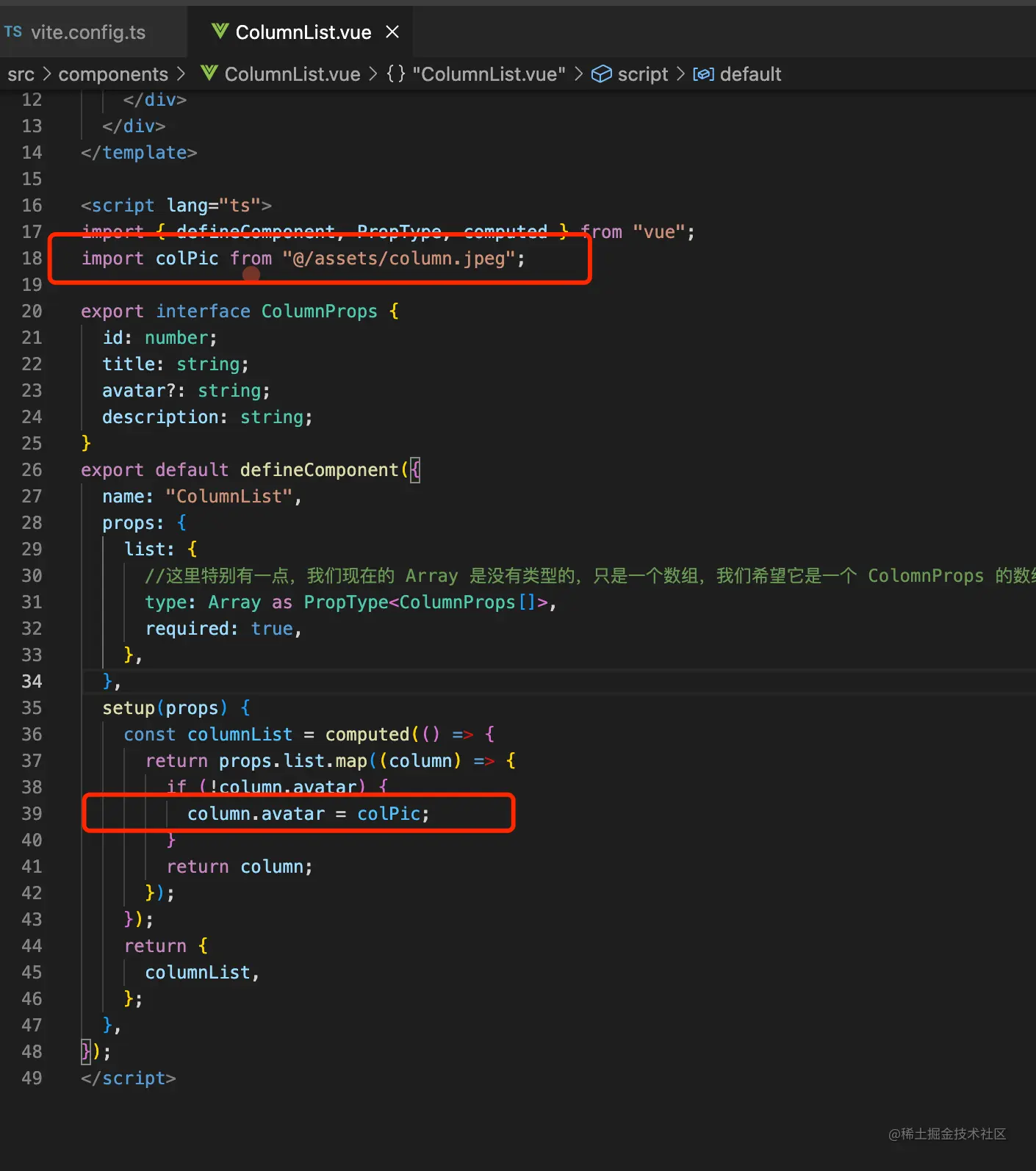Click the "ColumnList" name string on line 27
The height and width of the screenshot is (1171, 1036).
(x=229, y=497)
